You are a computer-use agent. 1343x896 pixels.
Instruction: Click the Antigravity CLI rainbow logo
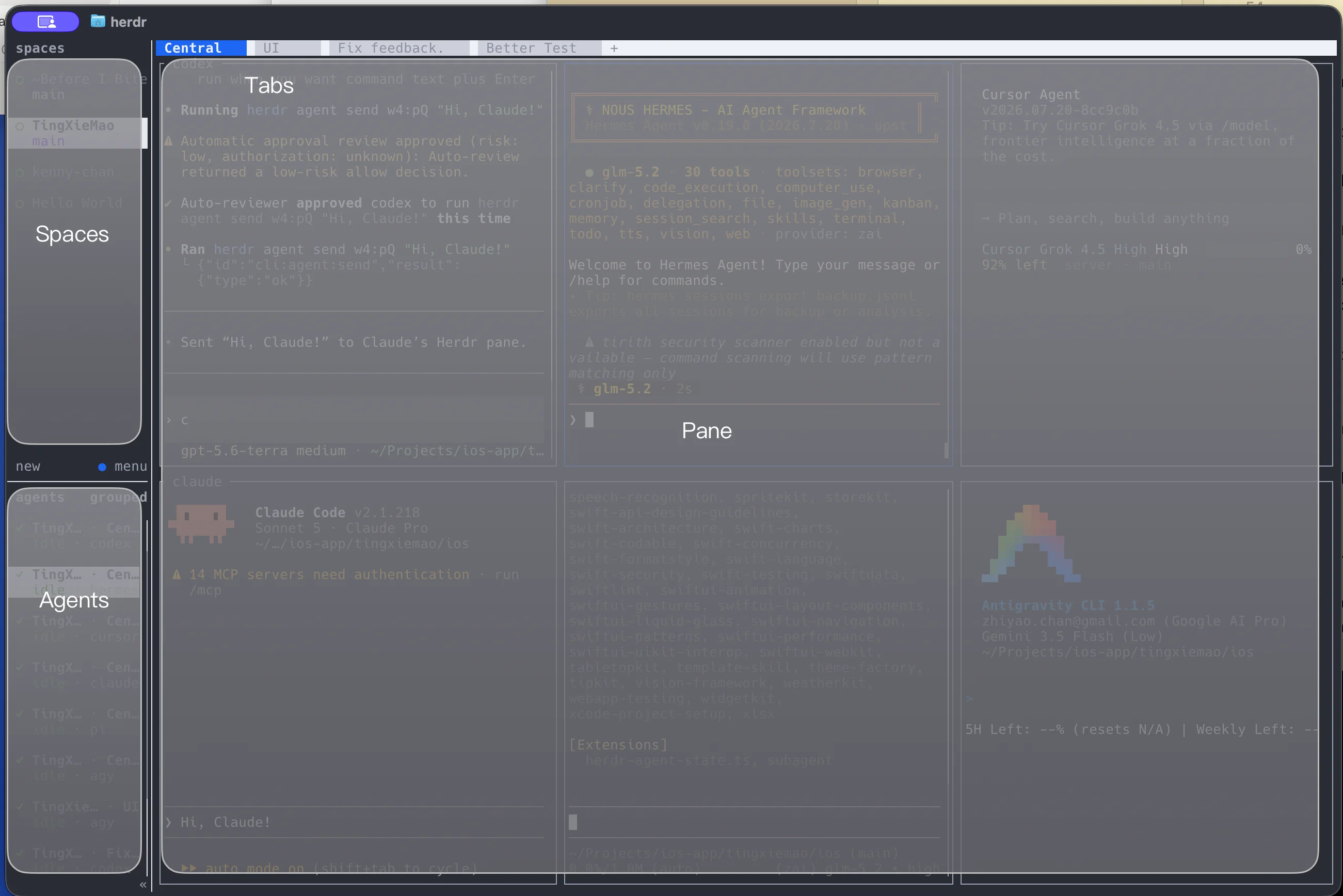coord(1031,543)
